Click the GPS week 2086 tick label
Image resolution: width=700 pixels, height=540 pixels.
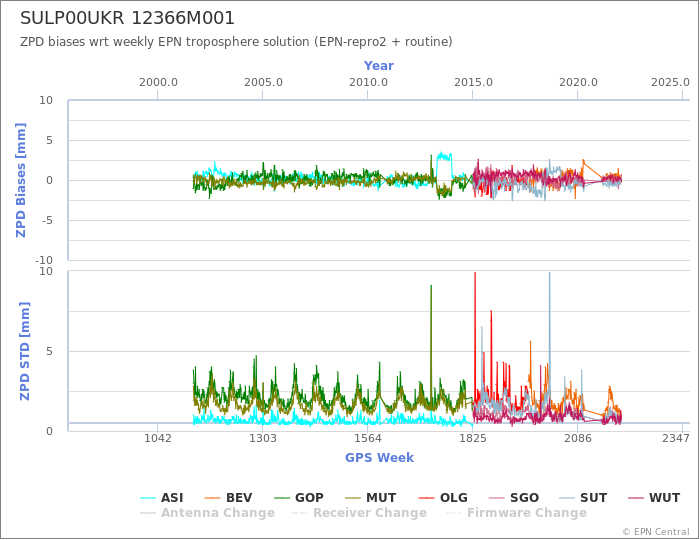tap(578, 438)
